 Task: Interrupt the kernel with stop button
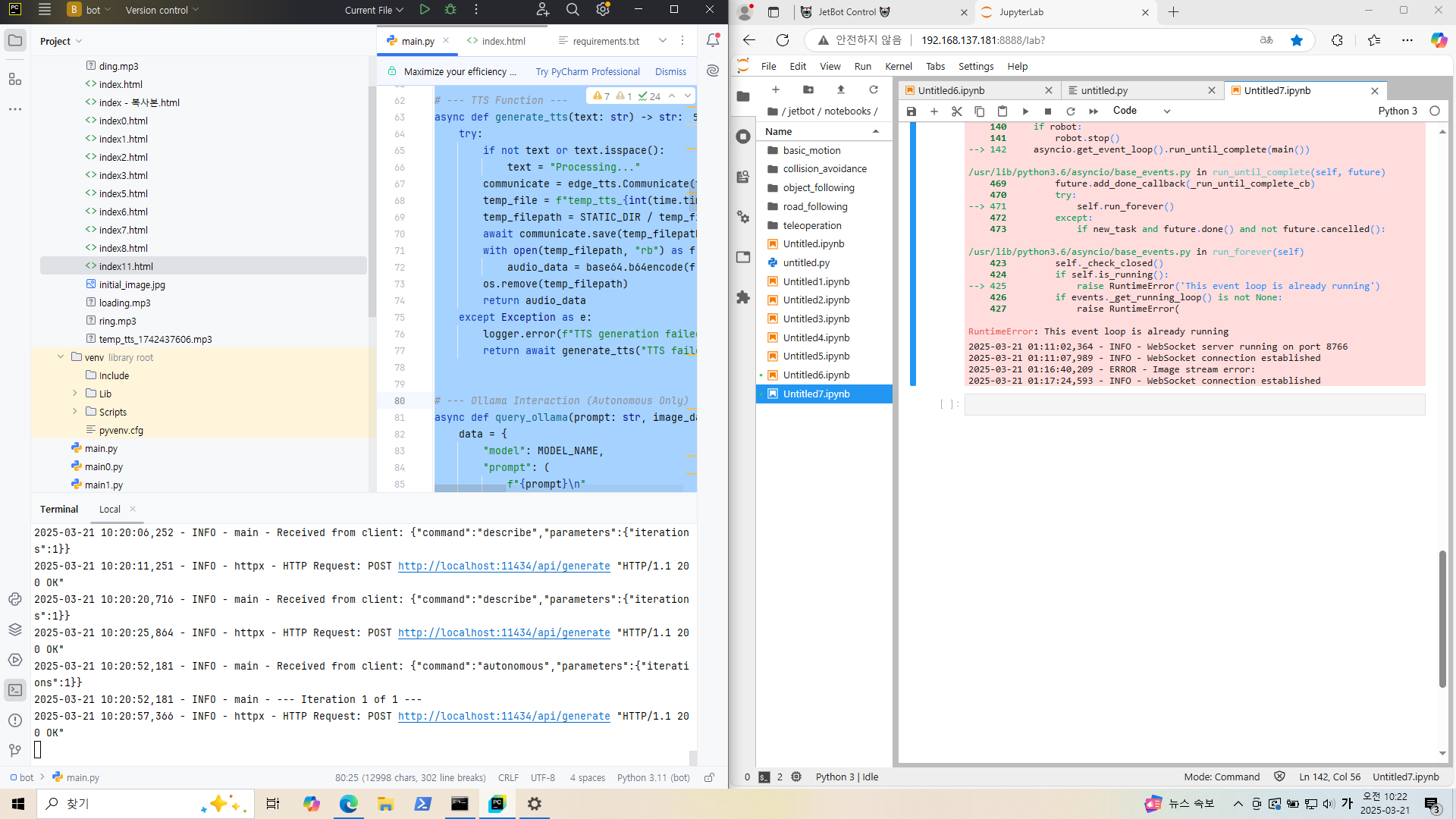1048,111
